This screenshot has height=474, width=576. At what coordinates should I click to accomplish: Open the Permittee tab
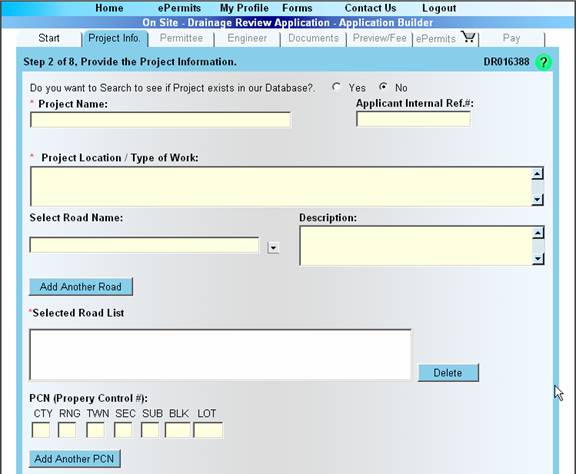click(x=181, y=38)
